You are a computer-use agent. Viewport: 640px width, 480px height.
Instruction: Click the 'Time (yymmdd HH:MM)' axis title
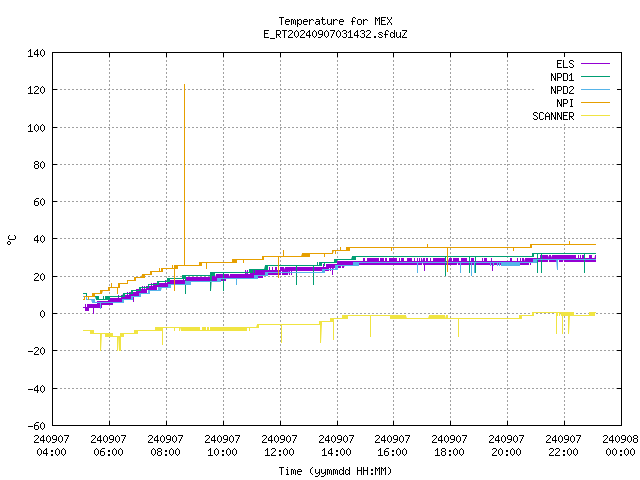click(335, 471)
